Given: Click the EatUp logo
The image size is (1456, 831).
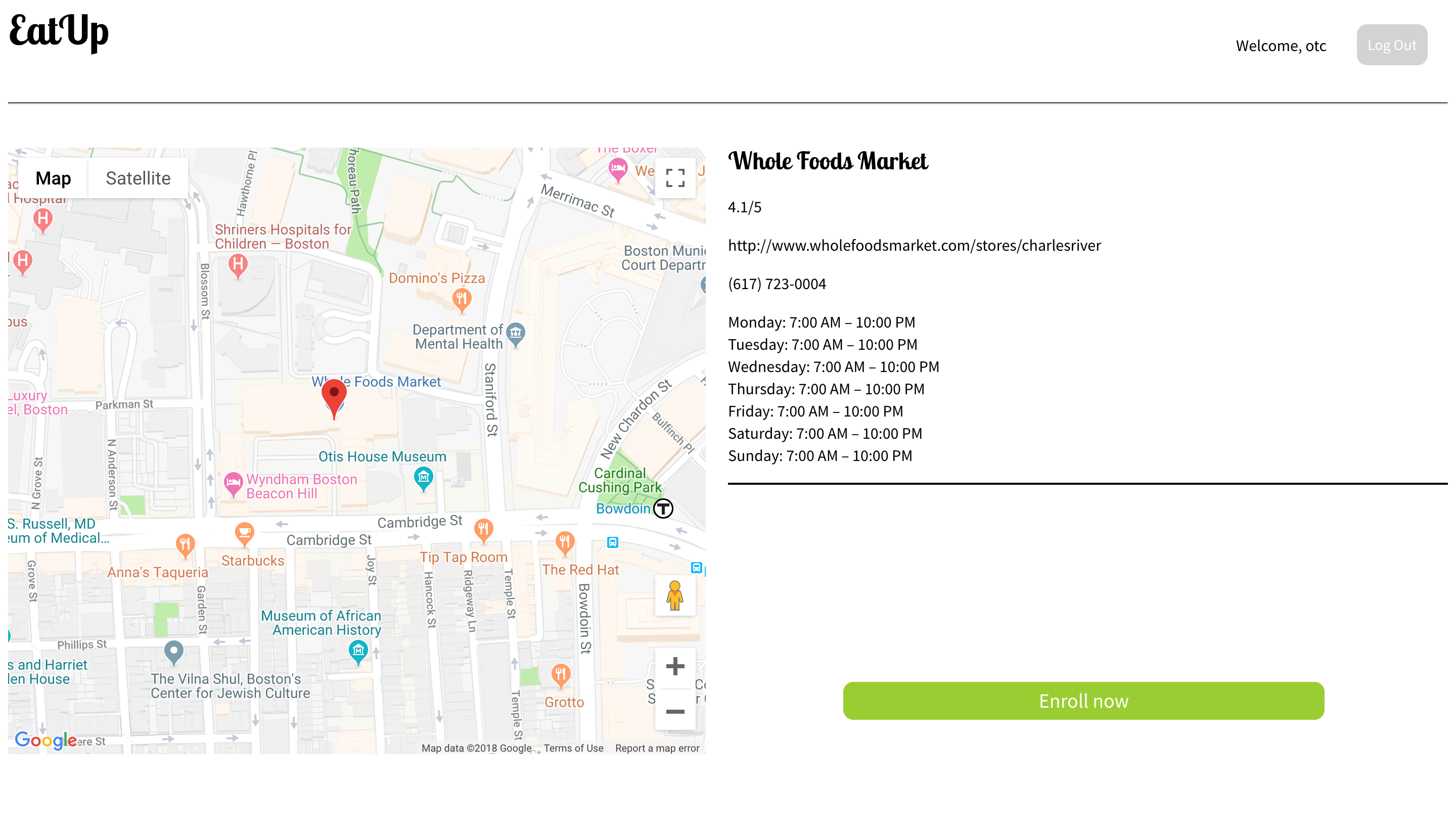Looking at the screenshot, I should (x=59, y=31).
